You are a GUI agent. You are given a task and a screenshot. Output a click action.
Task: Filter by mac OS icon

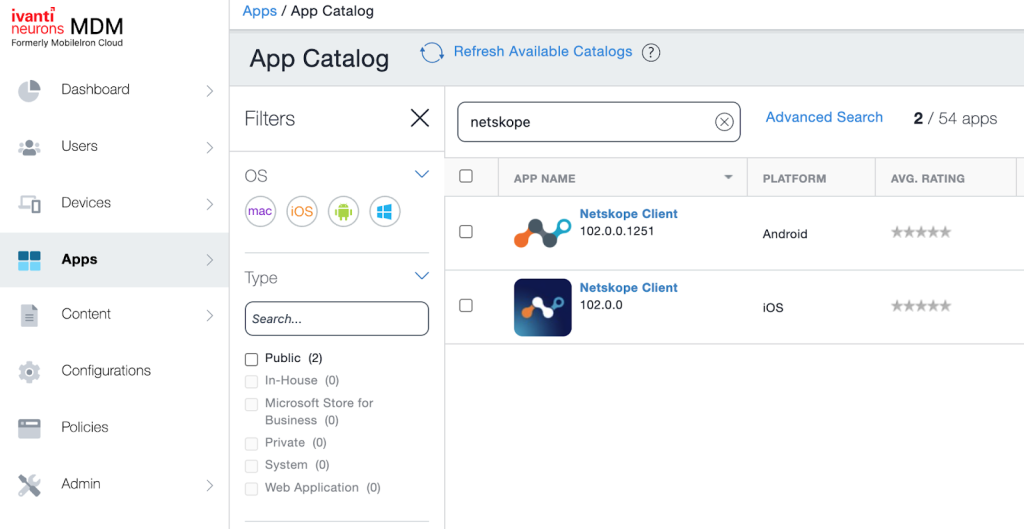pyautogui.click(x=260, y=212)
